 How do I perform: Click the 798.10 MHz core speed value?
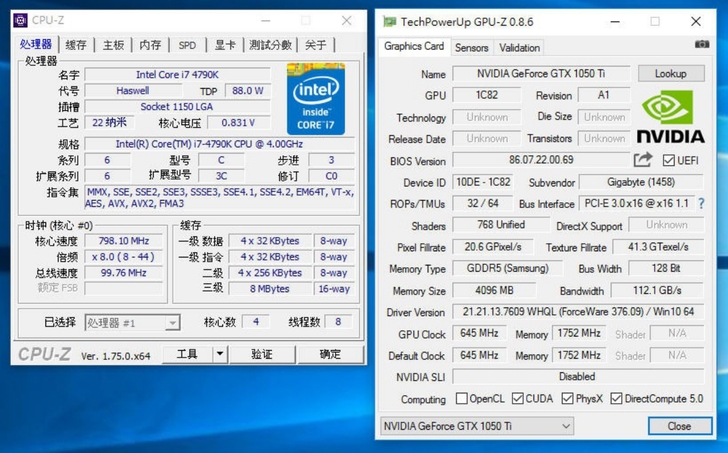tap(124, 241)
